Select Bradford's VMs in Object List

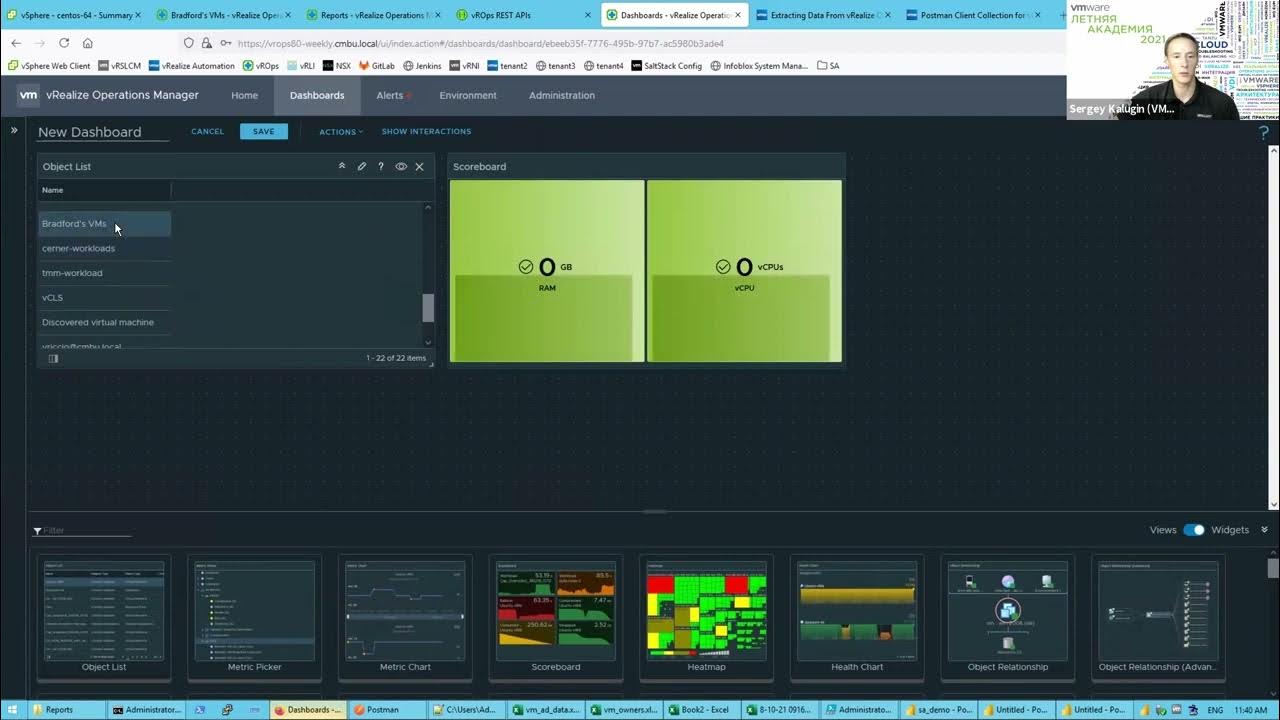(105, 224)
